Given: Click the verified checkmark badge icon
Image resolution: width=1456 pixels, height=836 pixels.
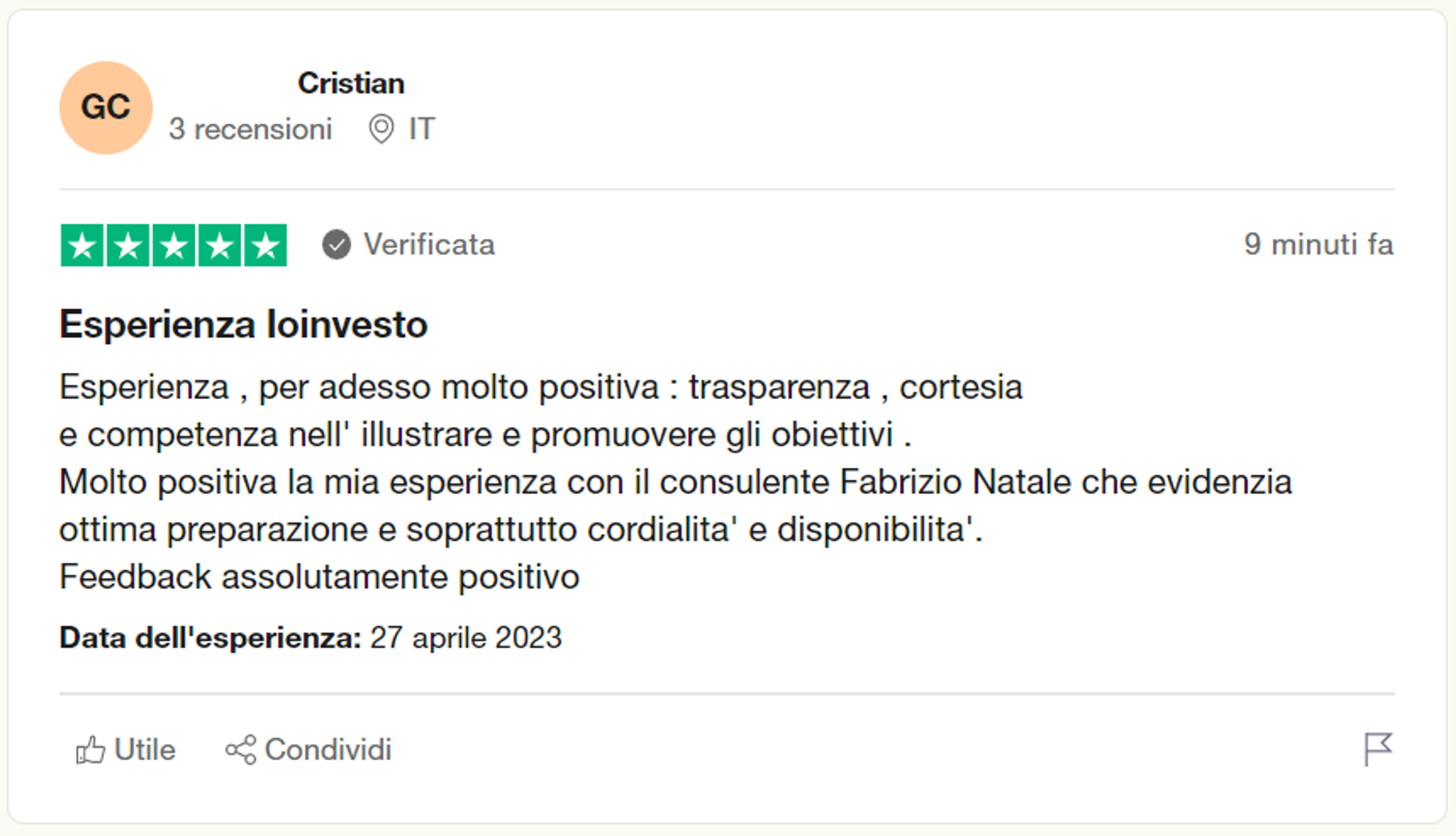Looking at the screenshot, I should coord(336,245).
